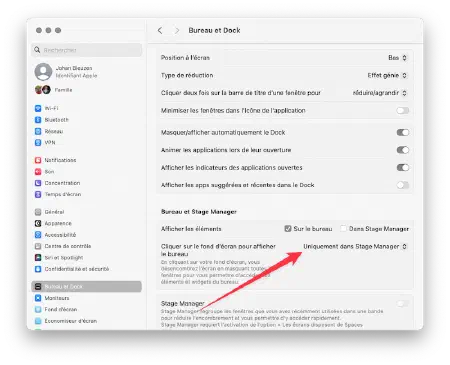Select Temps d'écran in the sidebar
The height and width of the screenshot is (365, 450).
point(87,194)
